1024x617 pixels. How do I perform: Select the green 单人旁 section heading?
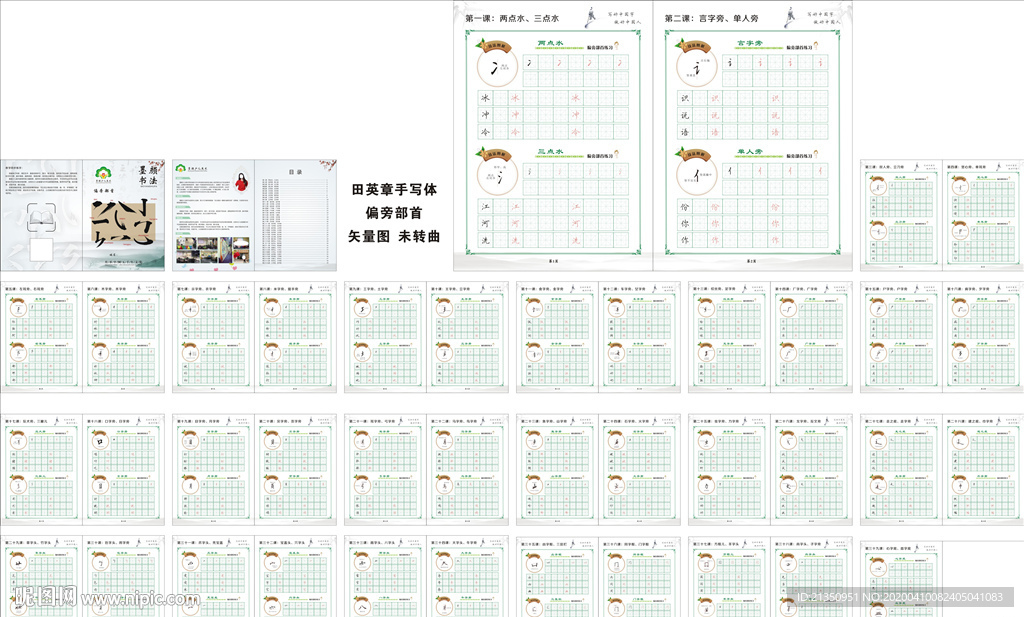pos(750,151)
